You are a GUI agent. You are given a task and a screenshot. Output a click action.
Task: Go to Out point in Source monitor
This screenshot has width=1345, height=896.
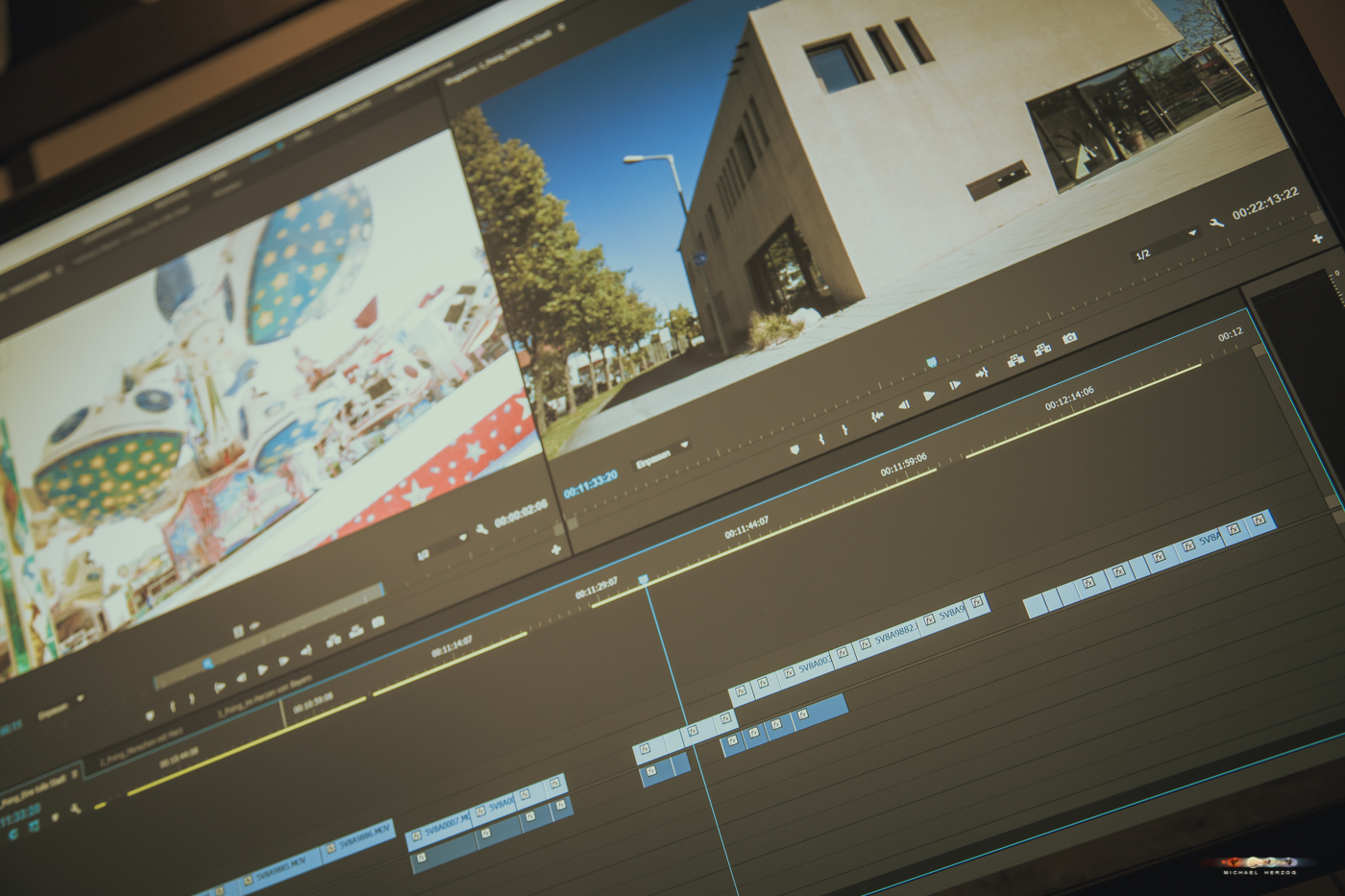(306, 650)
